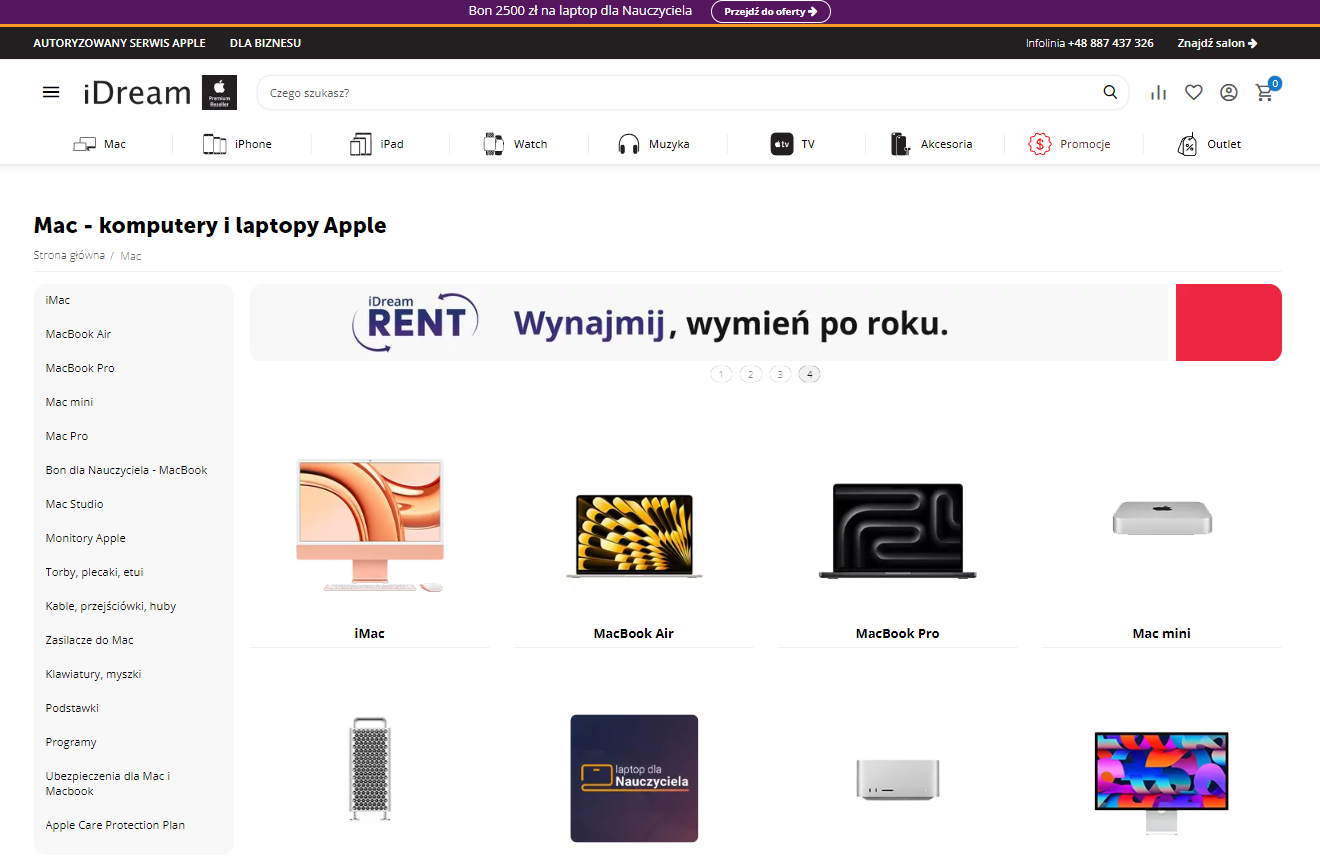This screenshot has height=856, width=1320.
Task: Click the iDream RENT logo in banner
Action: tap(415, 322)
